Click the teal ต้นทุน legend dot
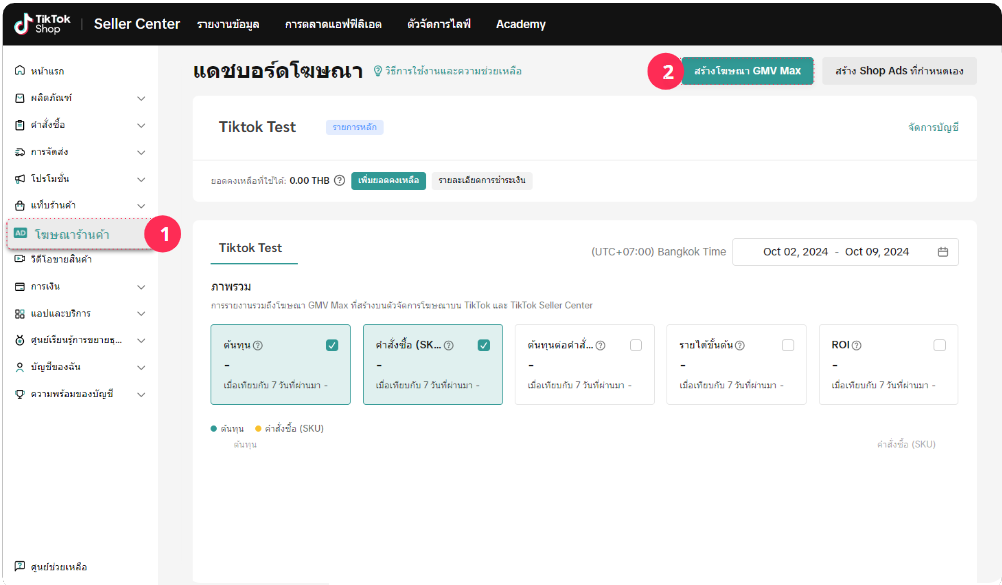Image resolution: width=1002 pixels, height=585 pixels. point(214,428)
